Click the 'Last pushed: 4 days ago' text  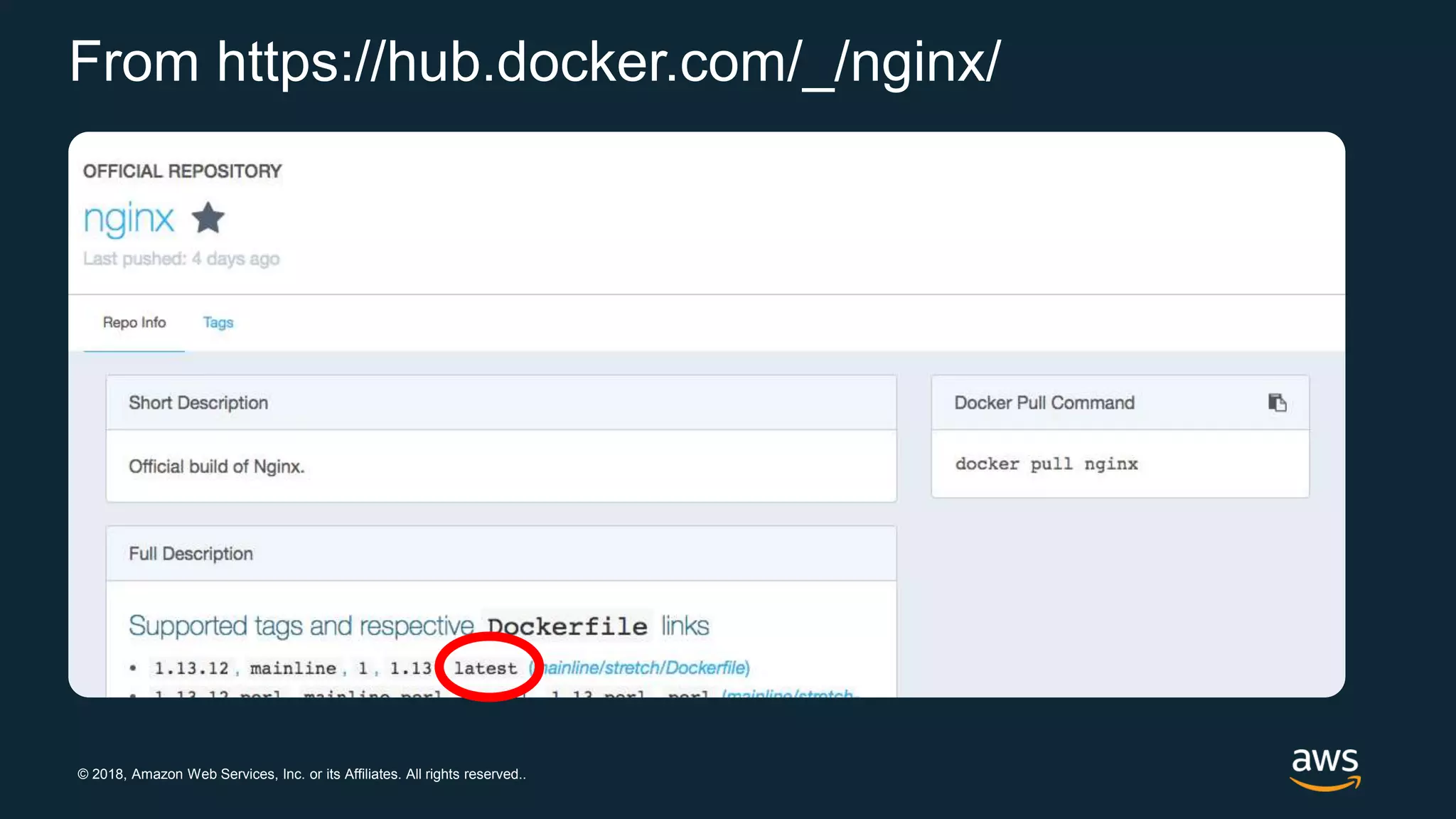pyautogui.click(x=181, y=259)
